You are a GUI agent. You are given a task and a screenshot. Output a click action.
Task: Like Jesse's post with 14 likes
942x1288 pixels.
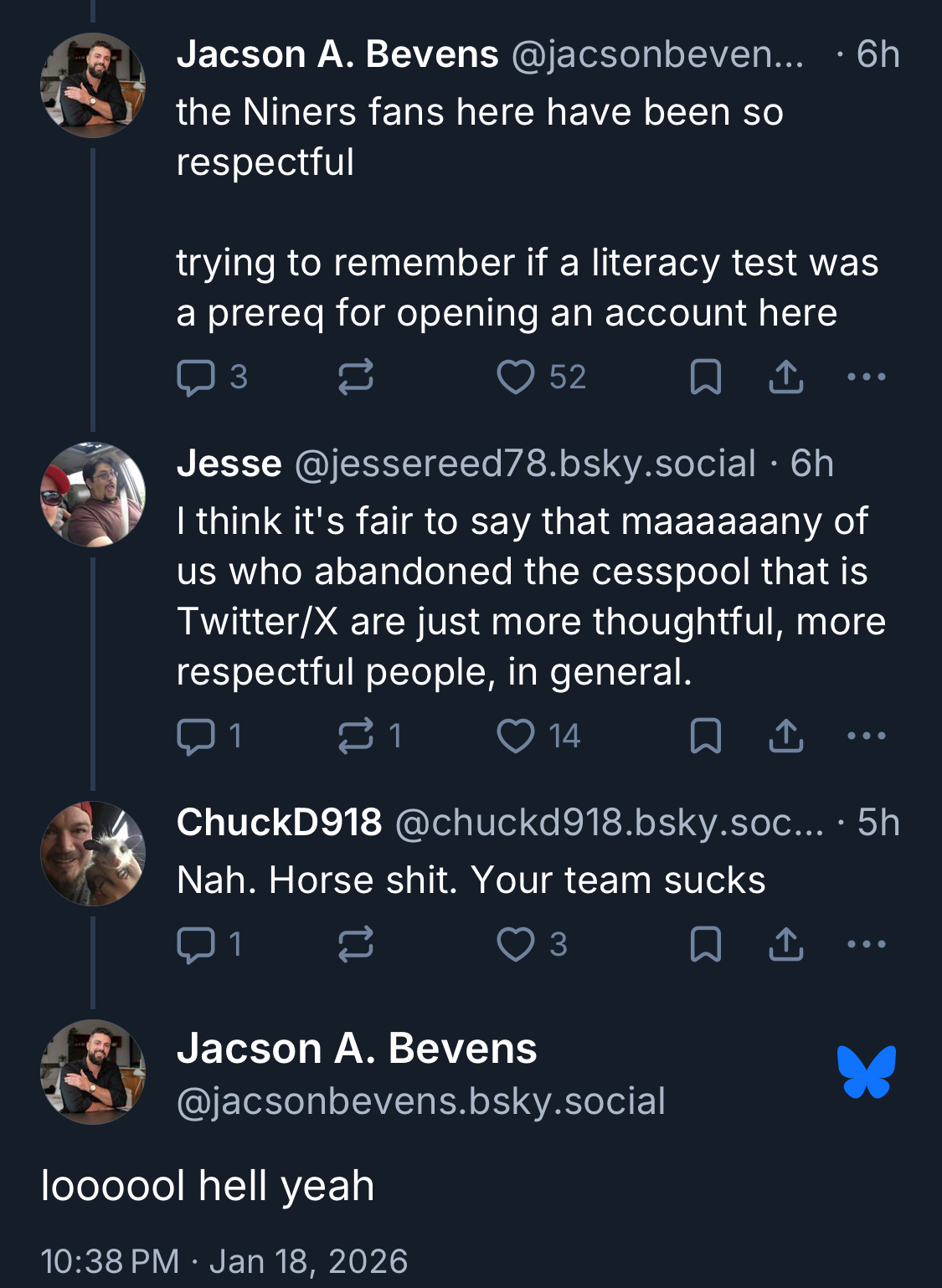[x=516, y=736]
